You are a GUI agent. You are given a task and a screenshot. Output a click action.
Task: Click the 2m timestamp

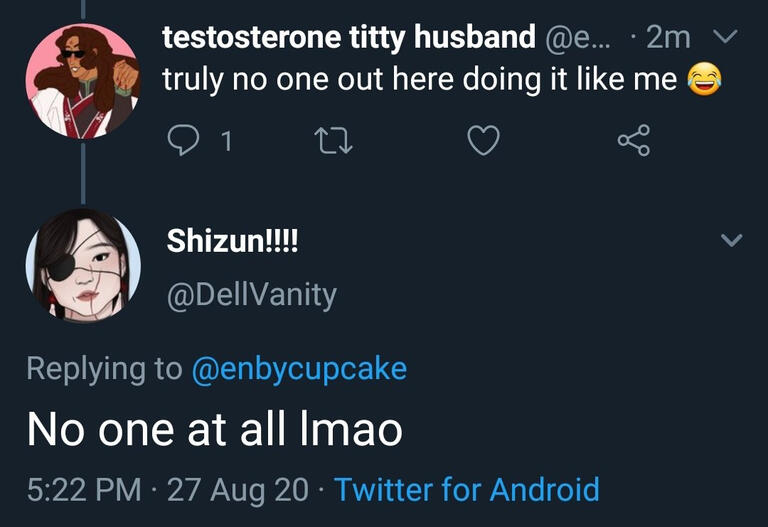coord(668,38)
